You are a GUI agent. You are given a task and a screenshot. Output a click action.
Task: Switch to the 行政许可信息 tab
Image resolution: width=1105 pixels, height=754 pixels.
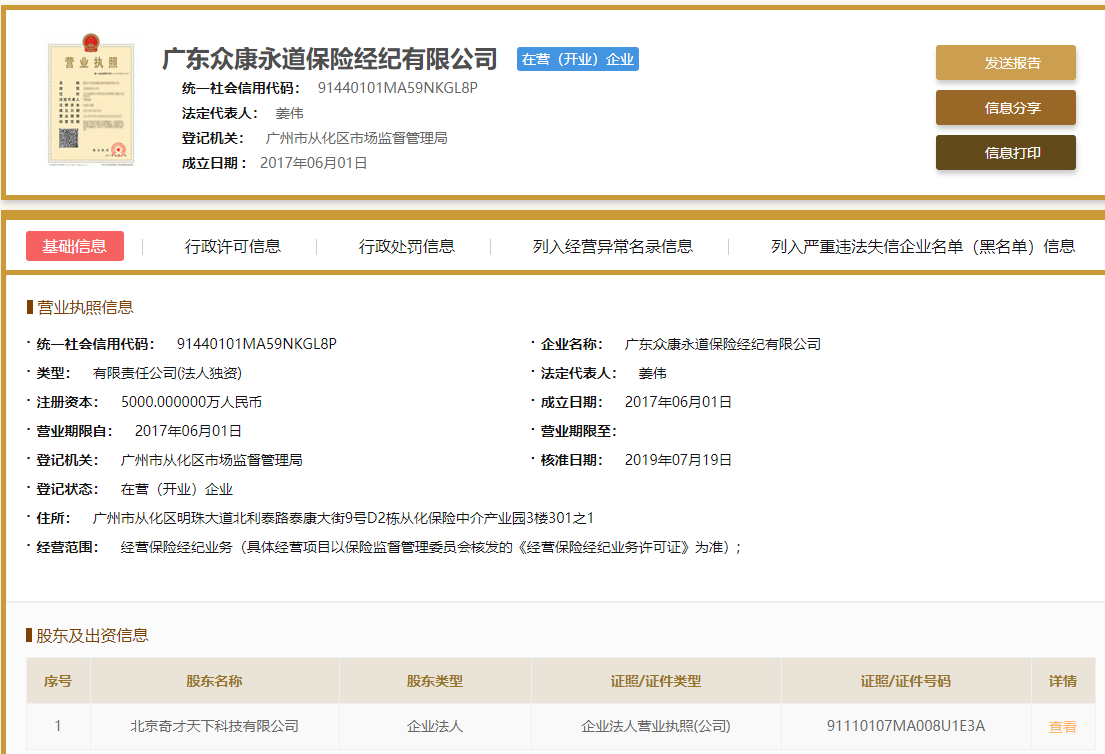(x=233, y=246)
